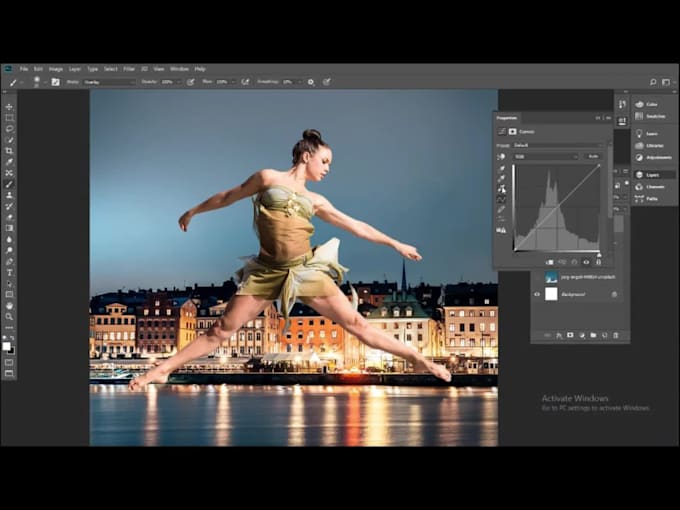
Task: Select the Eyedropper tool in left toolbar
Action: 9,162
